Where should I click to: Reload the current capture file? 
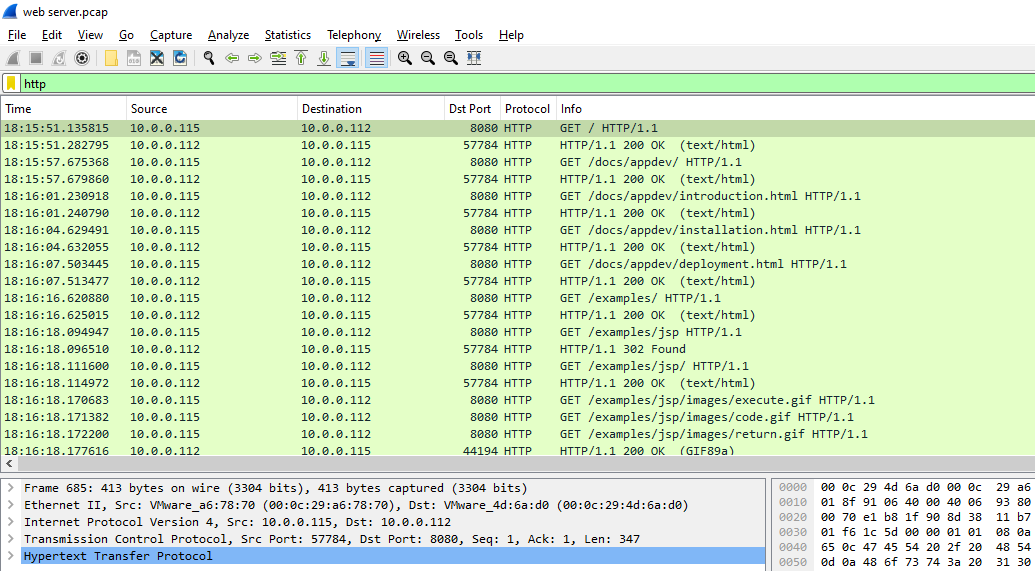pos(180,58)
